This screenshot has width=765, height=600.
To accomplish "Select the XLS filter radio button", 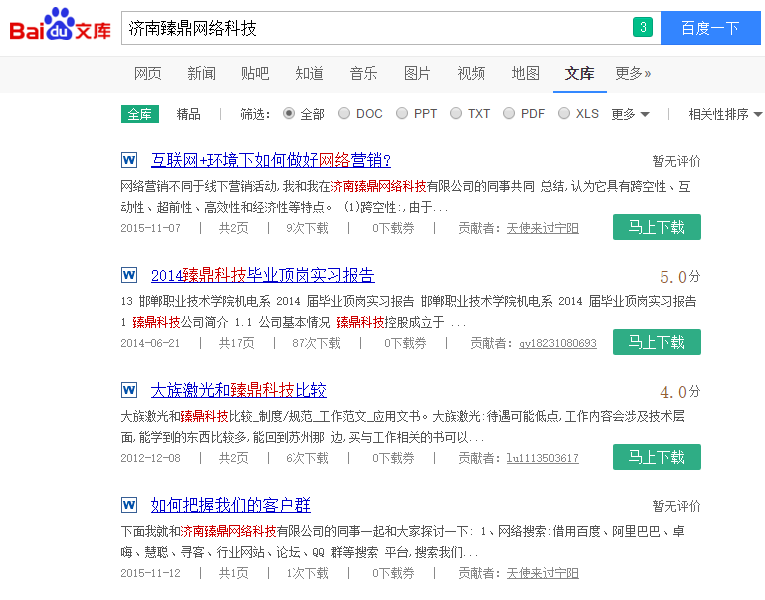I will pyautogui.click(x=564, y=114).
